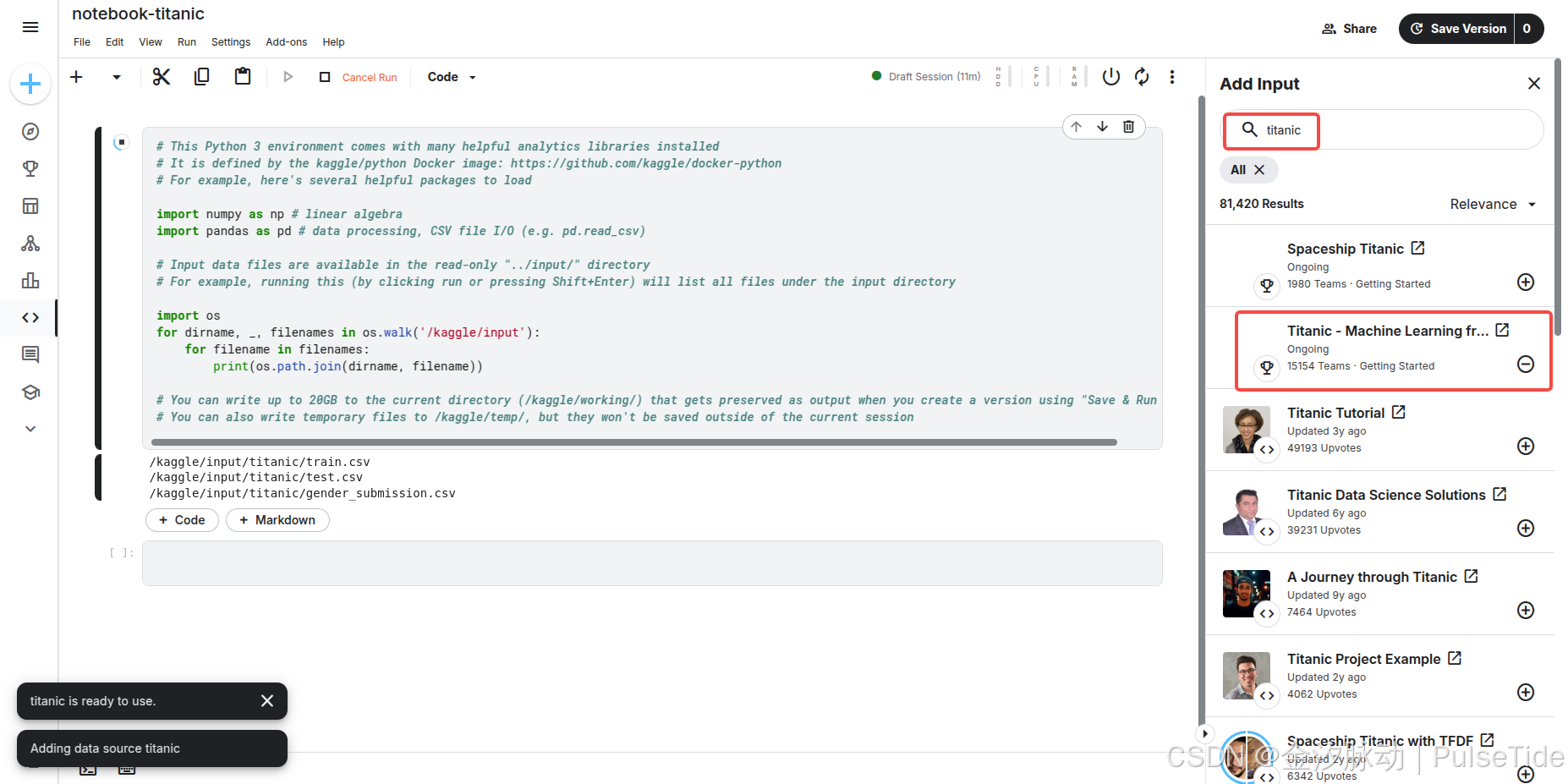Viewport: 1568px width, 784px height.
Task: Add Spaceship Titanic as input
Action: coord(1526,282)
